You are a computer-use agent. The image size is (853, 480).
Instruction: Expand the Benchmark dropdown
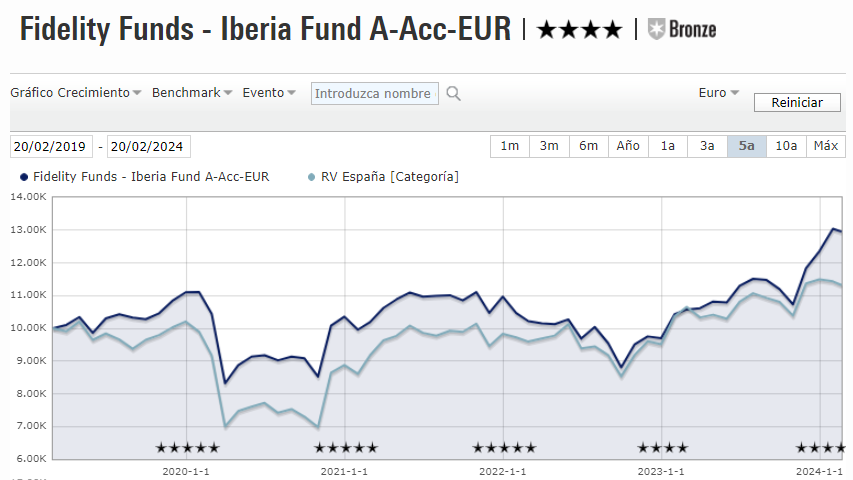[x=192, y=93]
